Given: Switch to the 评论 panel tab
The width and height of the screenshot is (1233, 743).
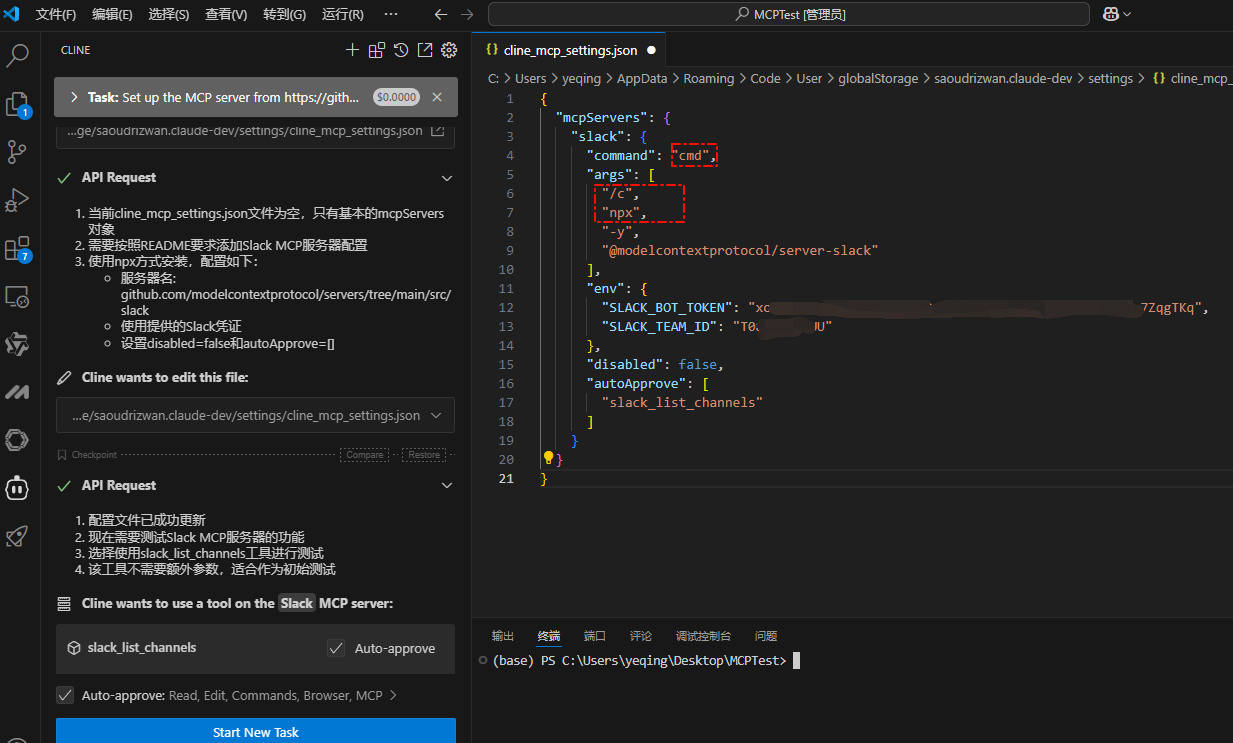Looking at the screenshot, I should pos(641,636).
